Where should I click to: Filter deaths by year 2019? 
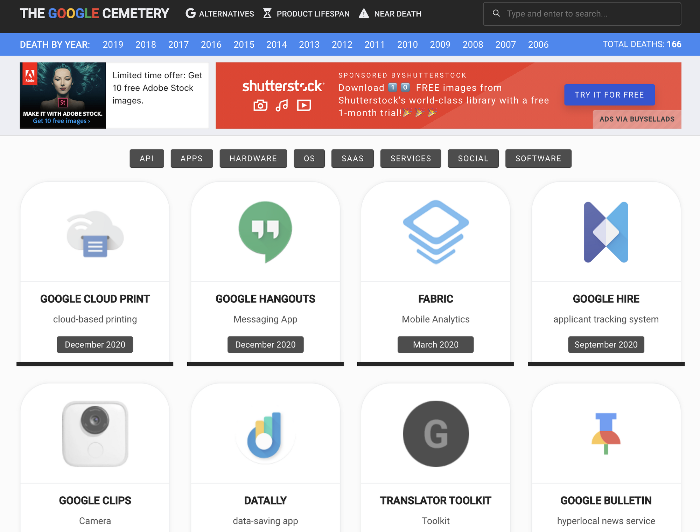pyautogui.click(x=112, y=45)
